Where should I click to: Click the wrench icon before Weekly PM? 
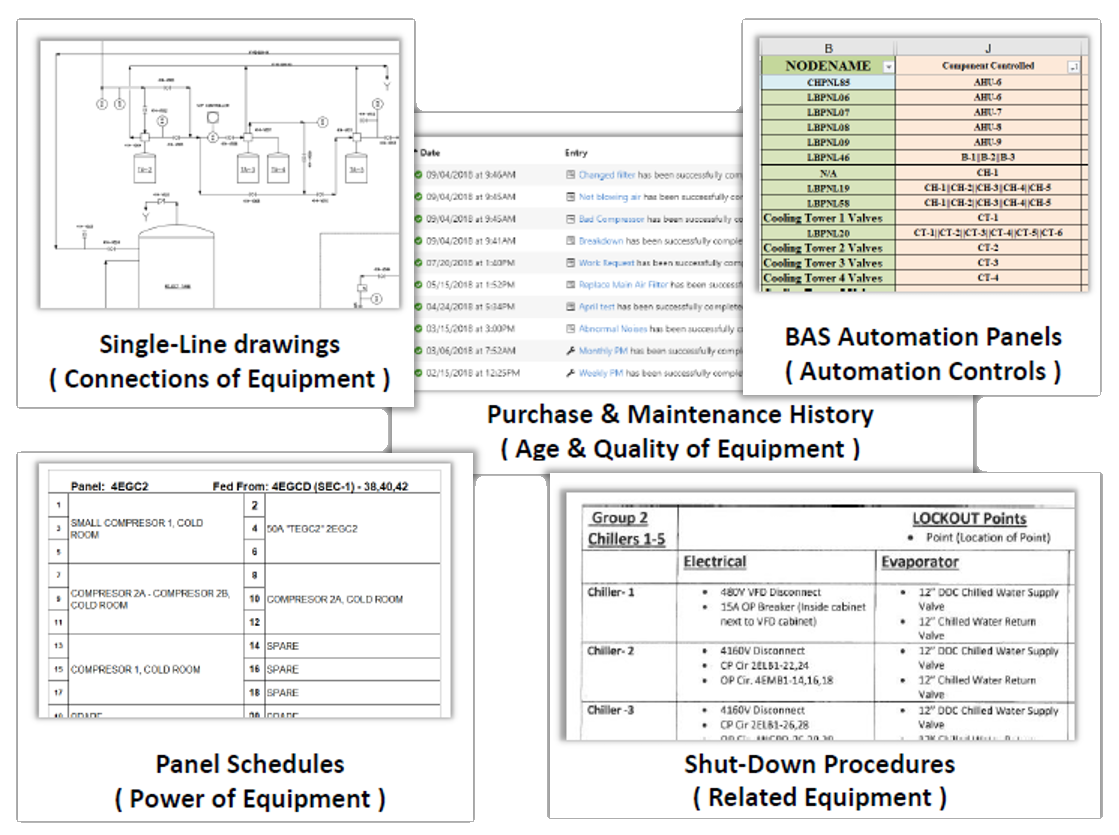pos(570,373)
